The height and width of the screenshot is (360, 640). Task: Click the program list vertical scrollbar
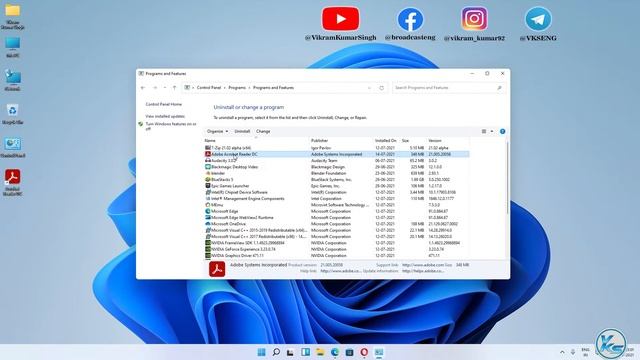coord(507,177)
